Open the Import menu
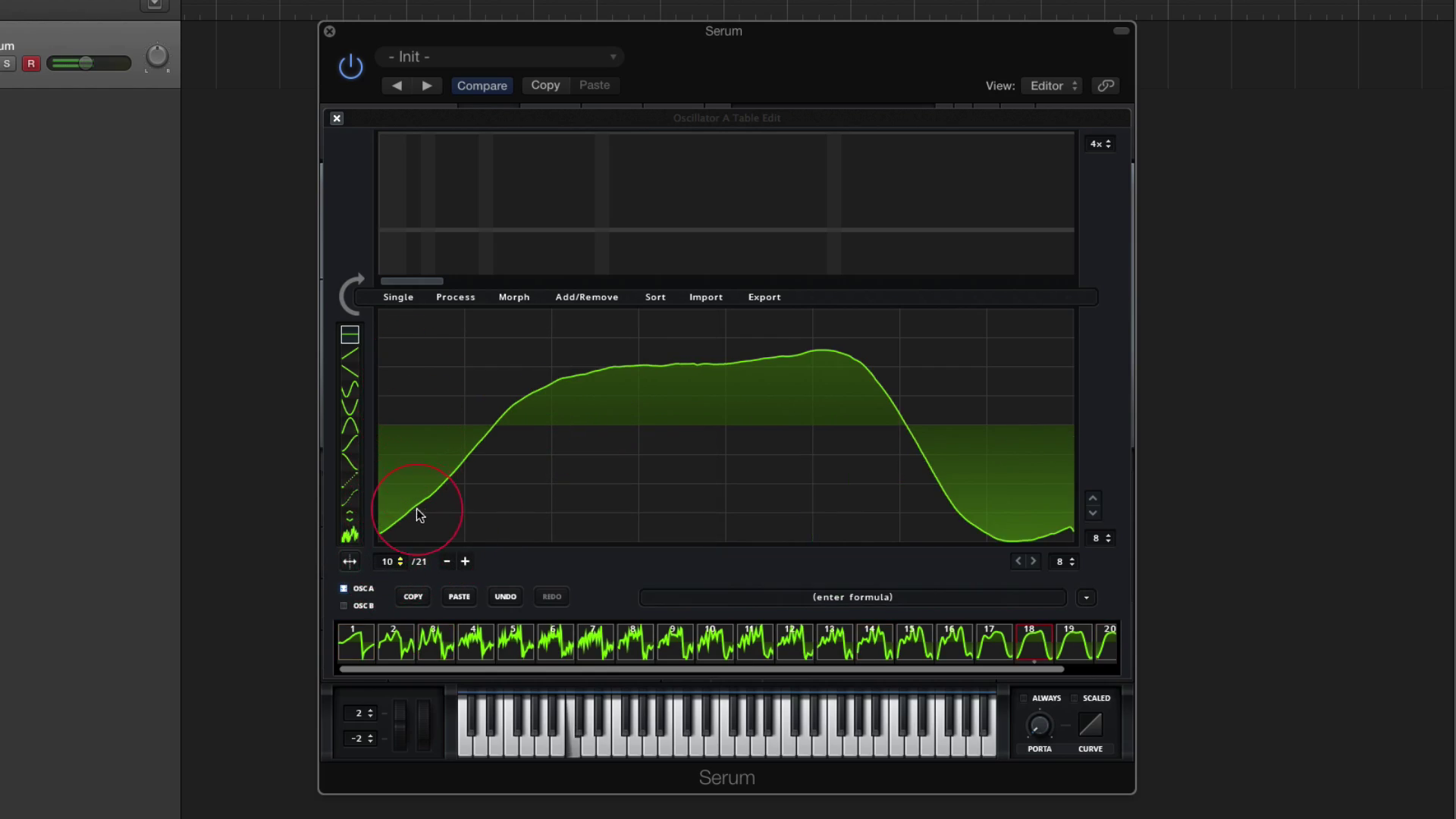Viewport: 1456px width, 819px height. pyautogui.click(x=706, y=297)
